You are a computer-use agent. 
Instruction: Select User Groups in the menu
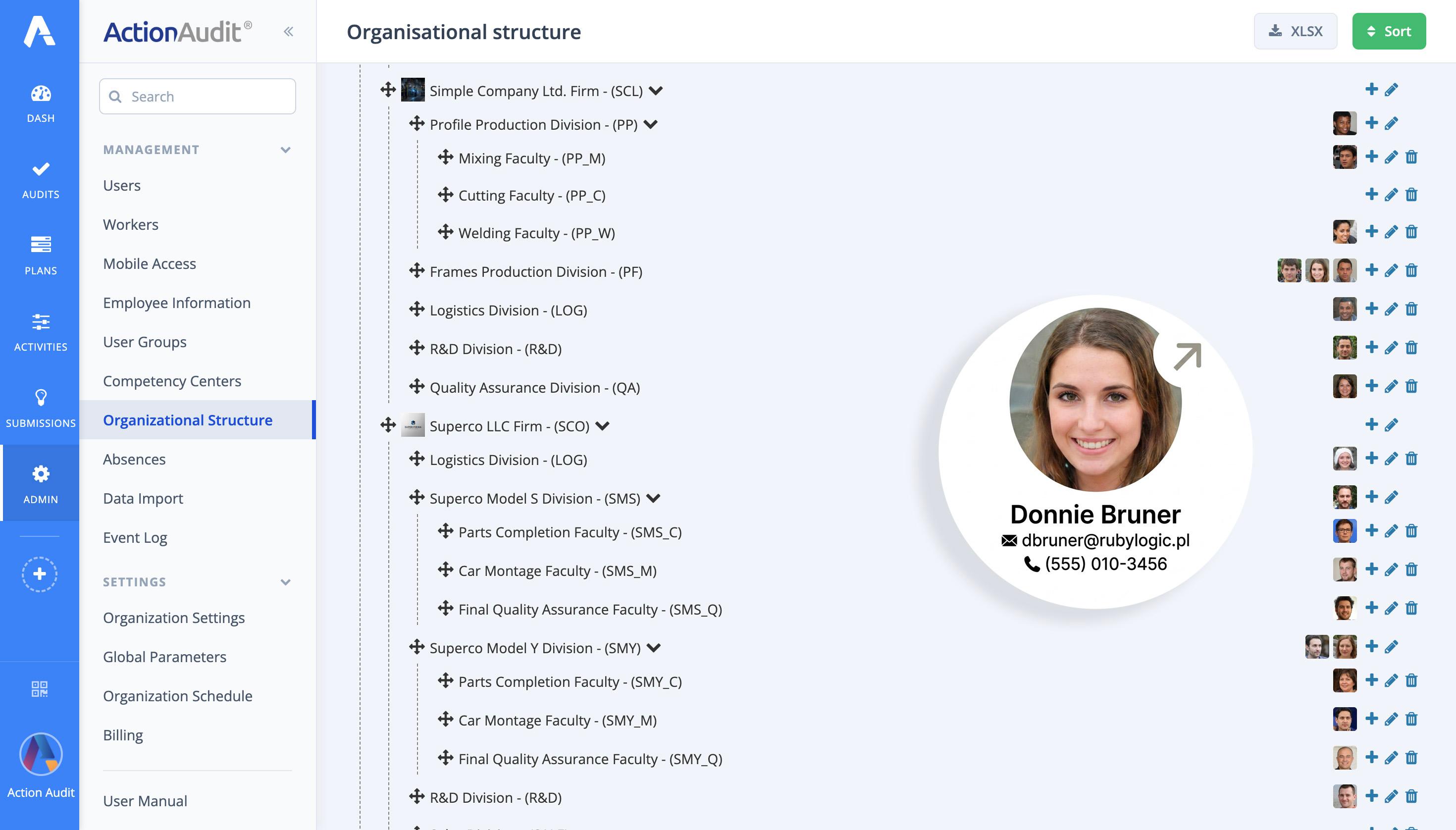[x=145, y=342]
